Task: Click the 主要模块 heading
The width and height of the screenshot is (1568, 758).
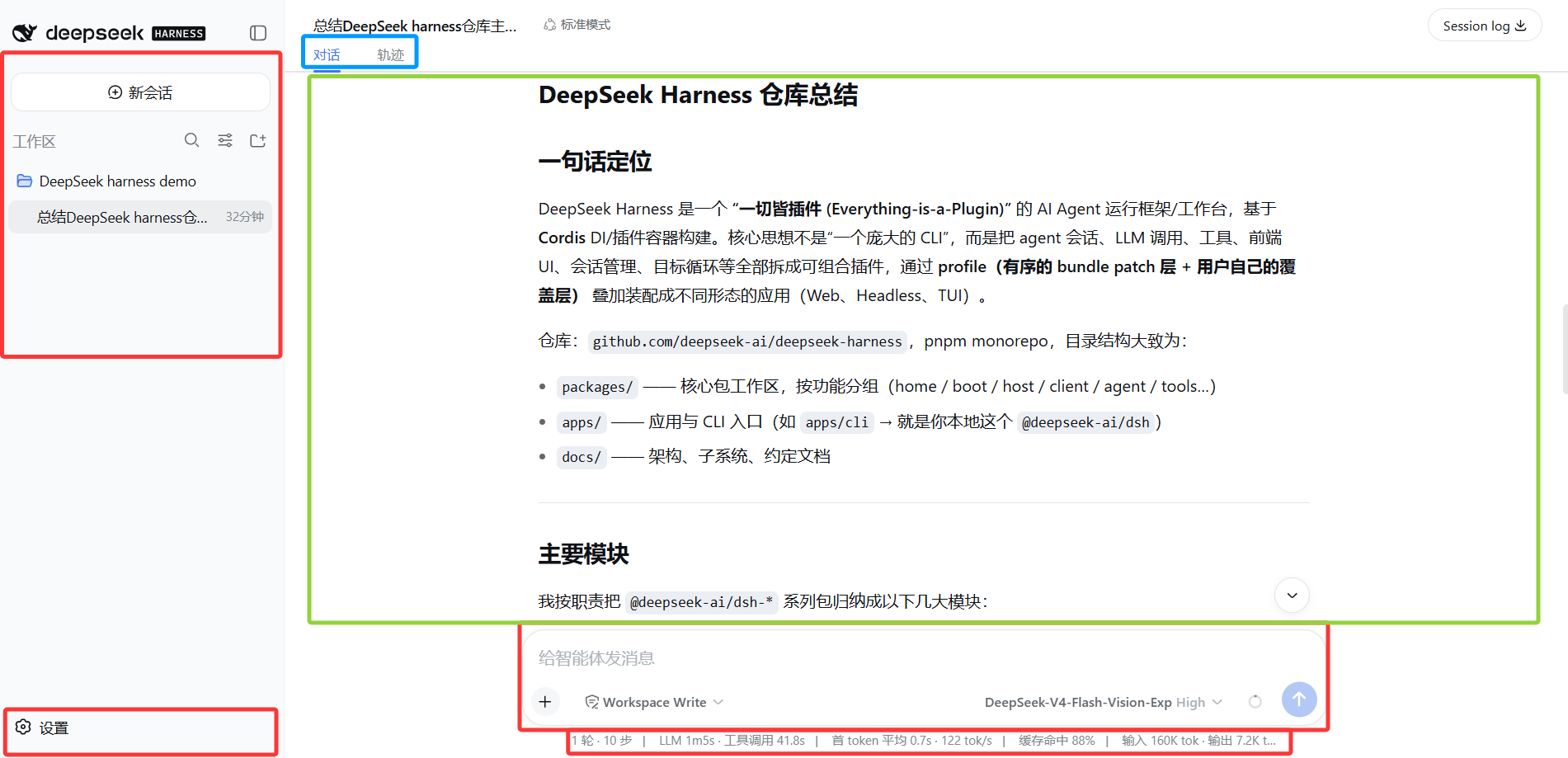Action: [583, 553]
